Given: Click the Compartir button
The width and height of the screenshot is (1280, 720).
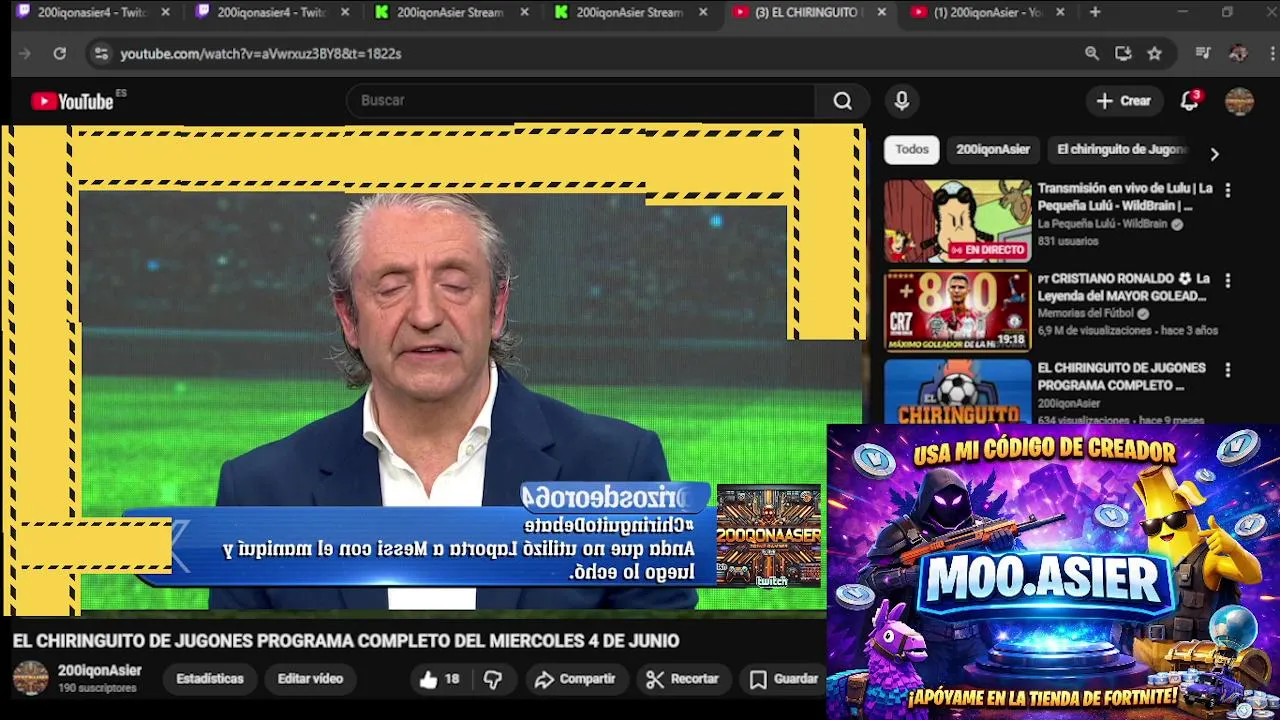Looking at the screenshot, I should pyautogui.click(x=575, y=679).
